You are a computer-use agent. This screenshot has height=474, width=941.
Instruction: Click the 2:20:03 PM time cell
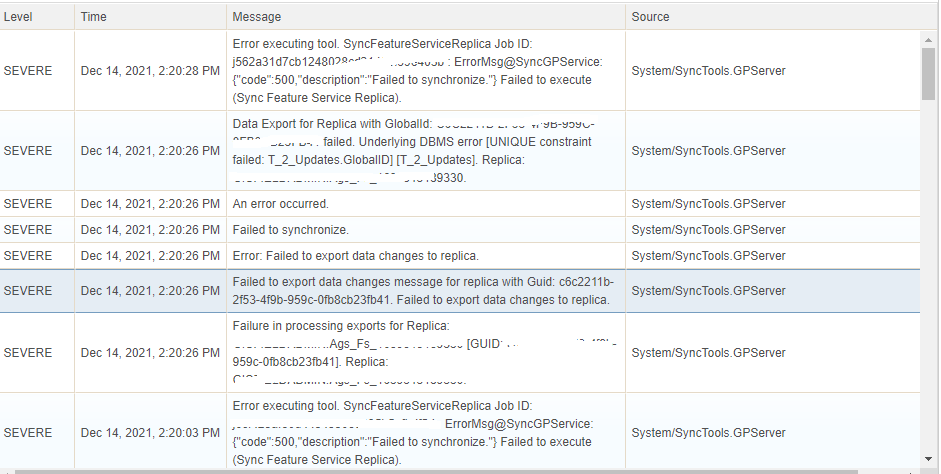click(x=150, y=433)
